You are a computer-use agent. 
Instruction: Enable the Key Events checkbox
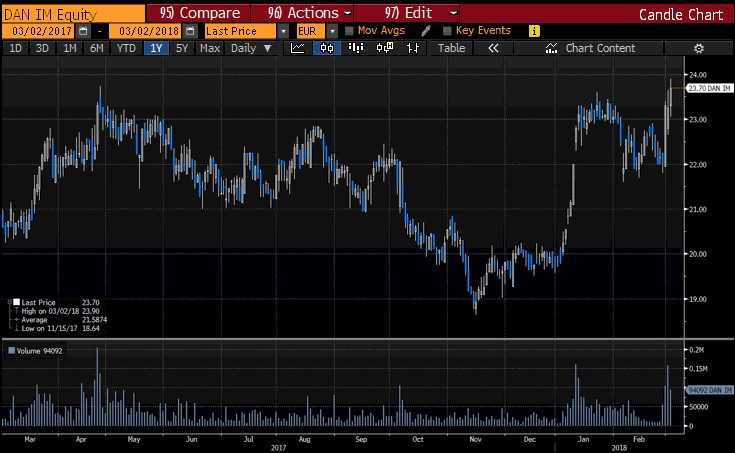click(x=447, y=31)
